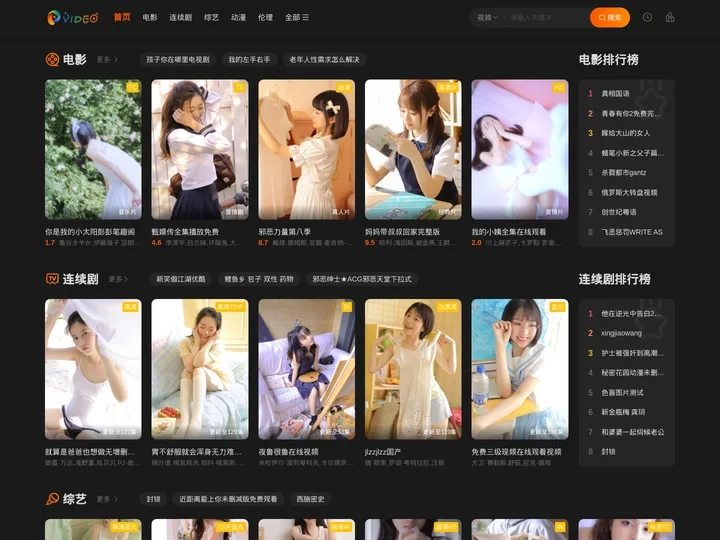Go to the 首页 tab

(x=122, y=17)
